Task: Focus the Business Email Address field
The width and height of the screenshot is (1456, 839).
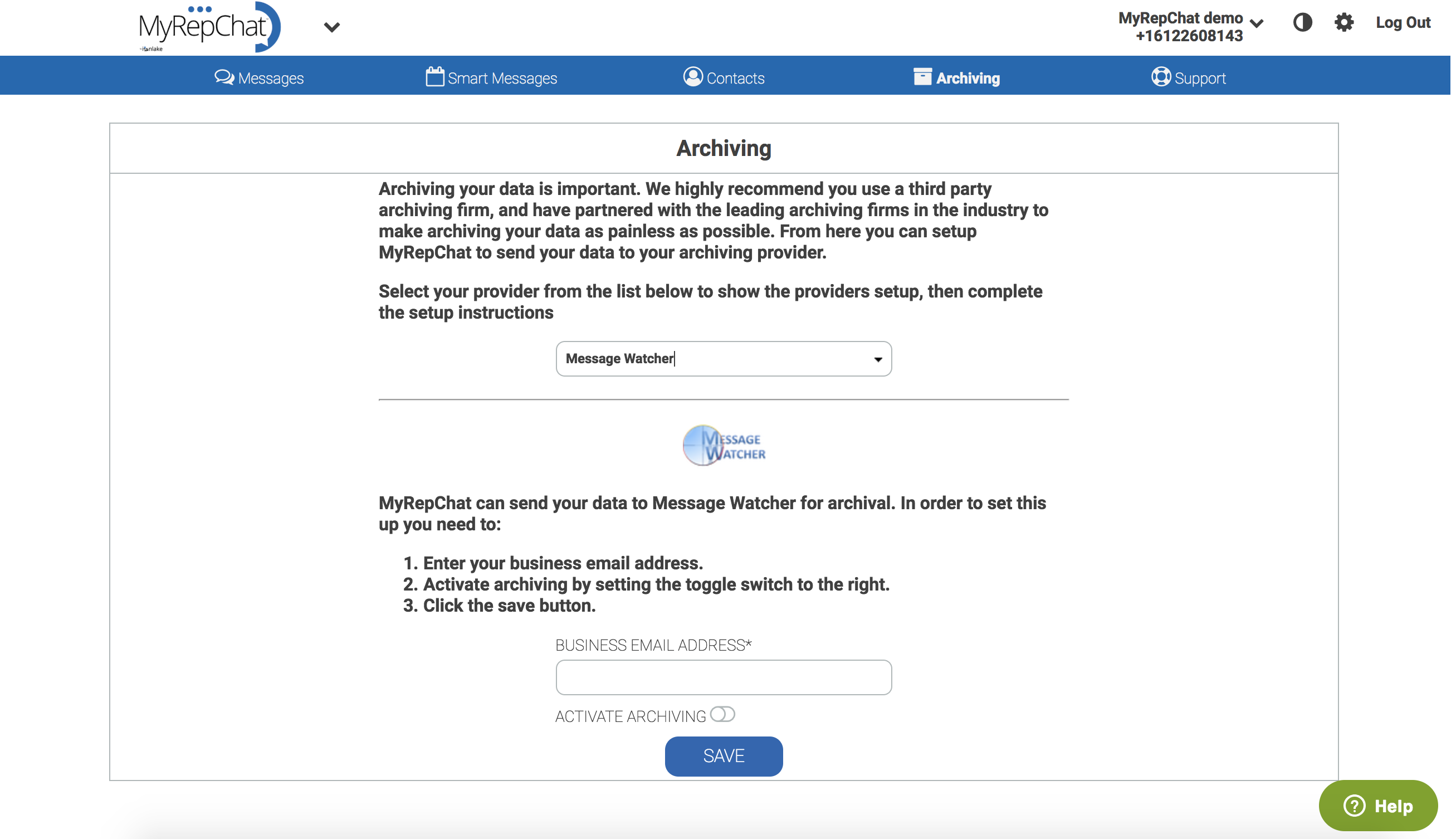Action: click(x=724, y=677)
